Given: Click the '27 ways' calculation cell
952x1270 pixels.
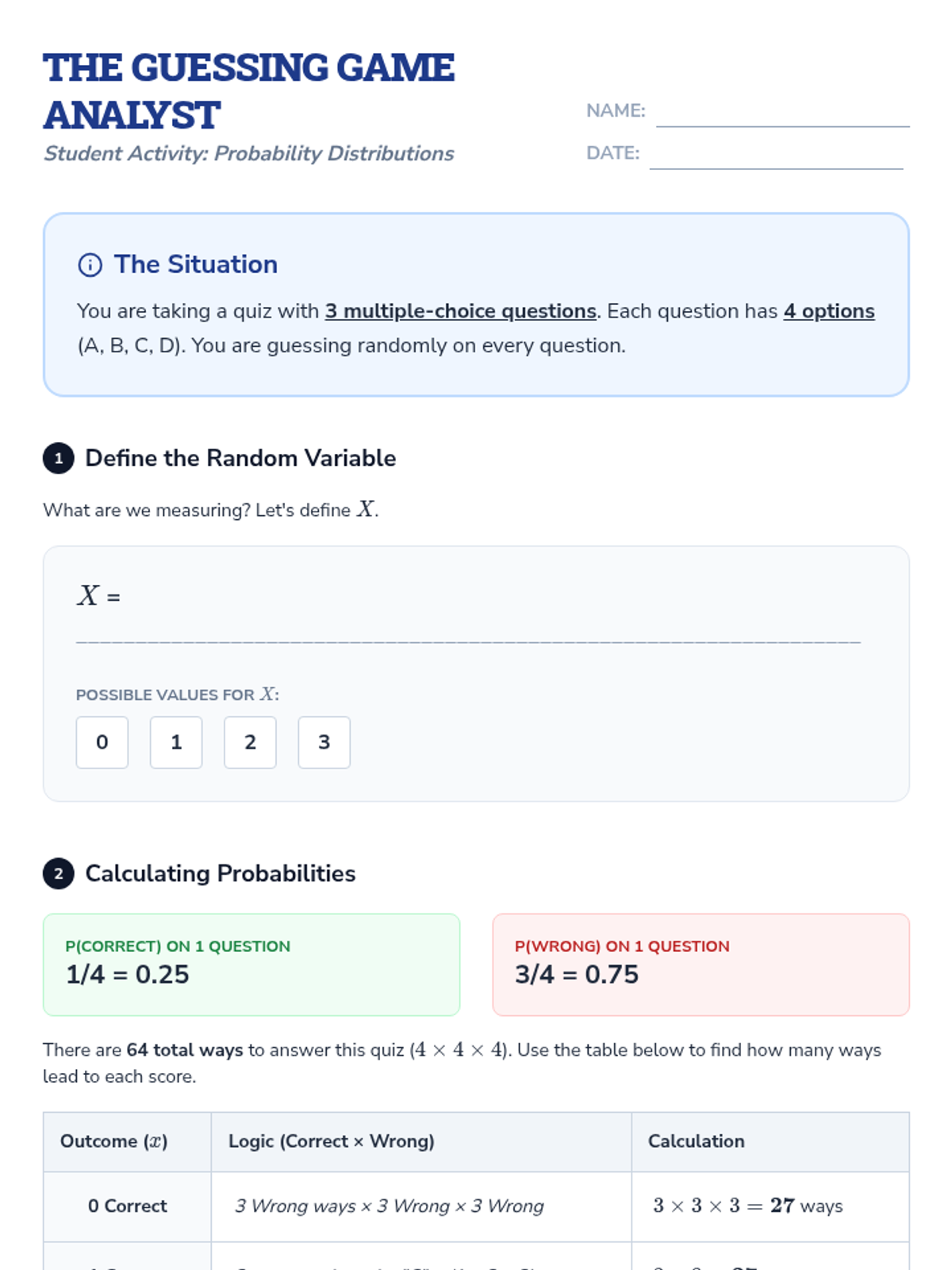Looking at the screenshot, I should coord(748,1206).
